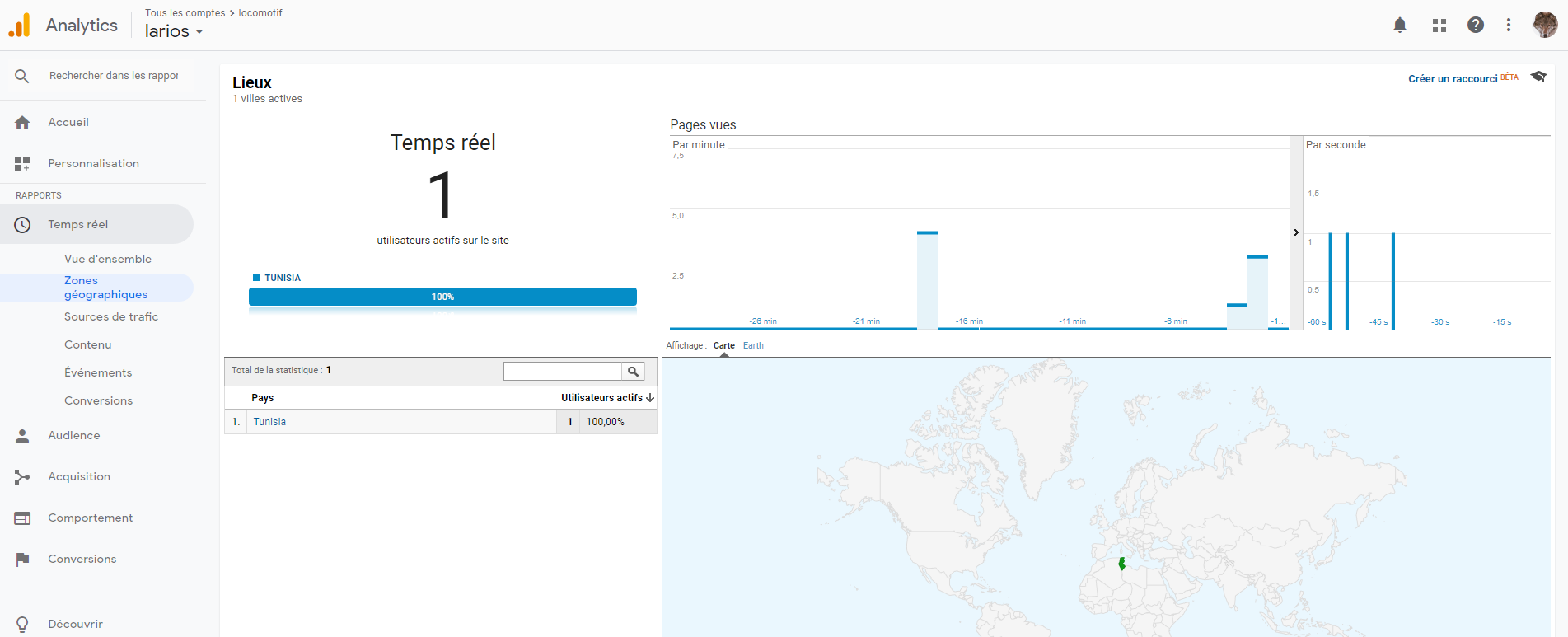This screenshot has height=637, width=1568.
Task: Open the three-dot options menu
Action: [1509, 26]
